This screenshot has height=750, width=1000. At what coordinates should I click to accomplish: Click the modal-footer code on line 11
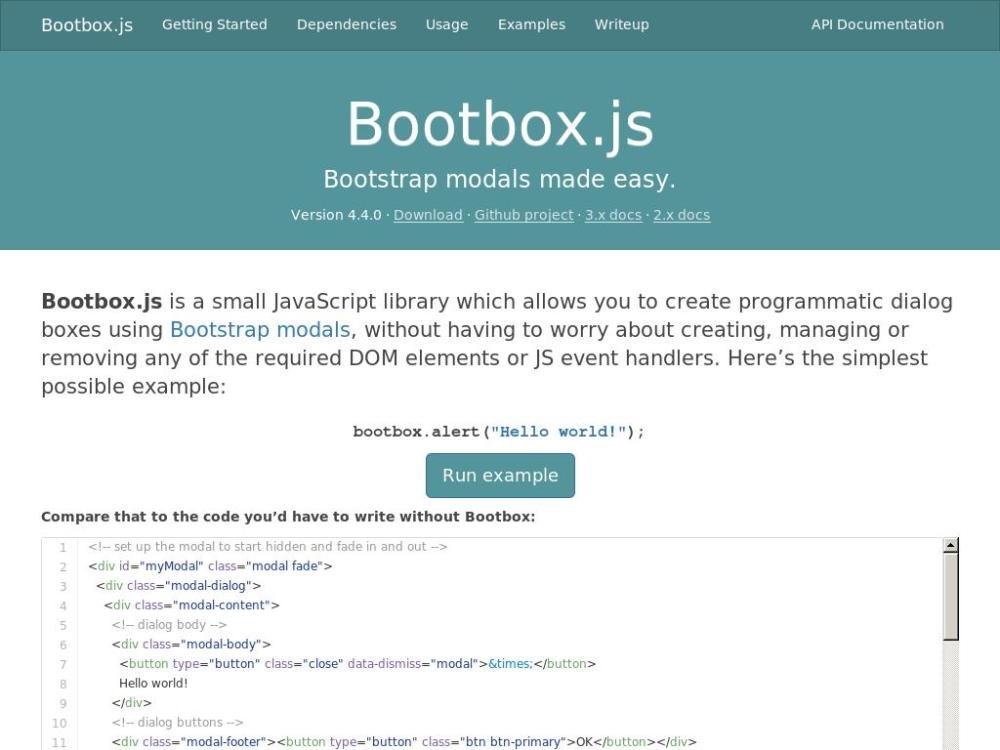[220, 742]
